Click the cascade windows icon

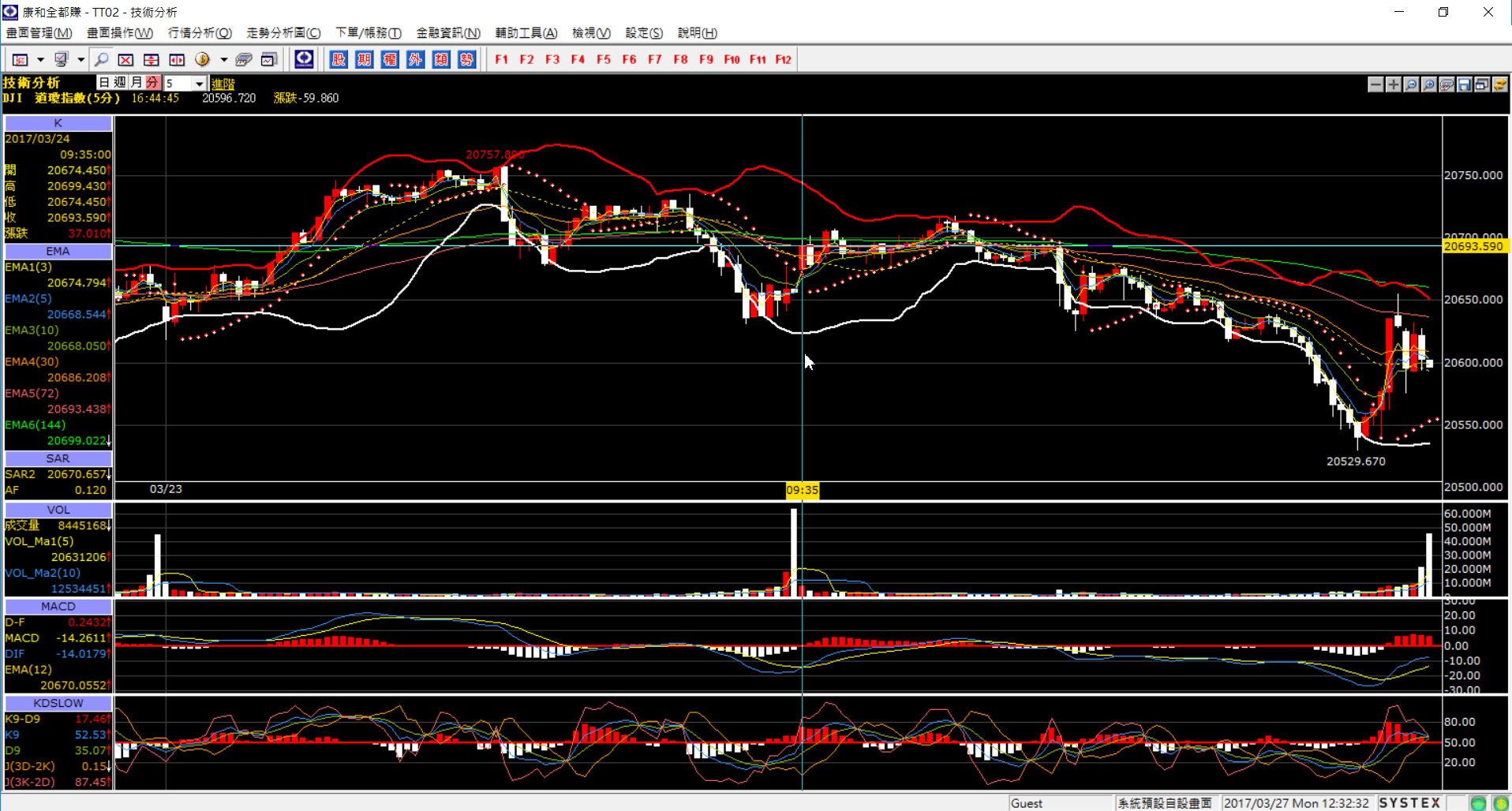[1482, 84]
